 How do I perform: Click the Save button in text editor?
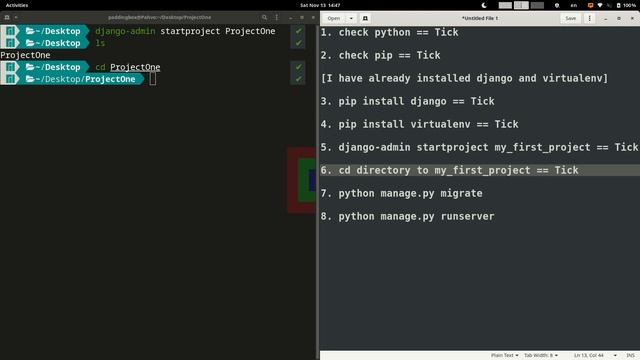click(571, 18)
